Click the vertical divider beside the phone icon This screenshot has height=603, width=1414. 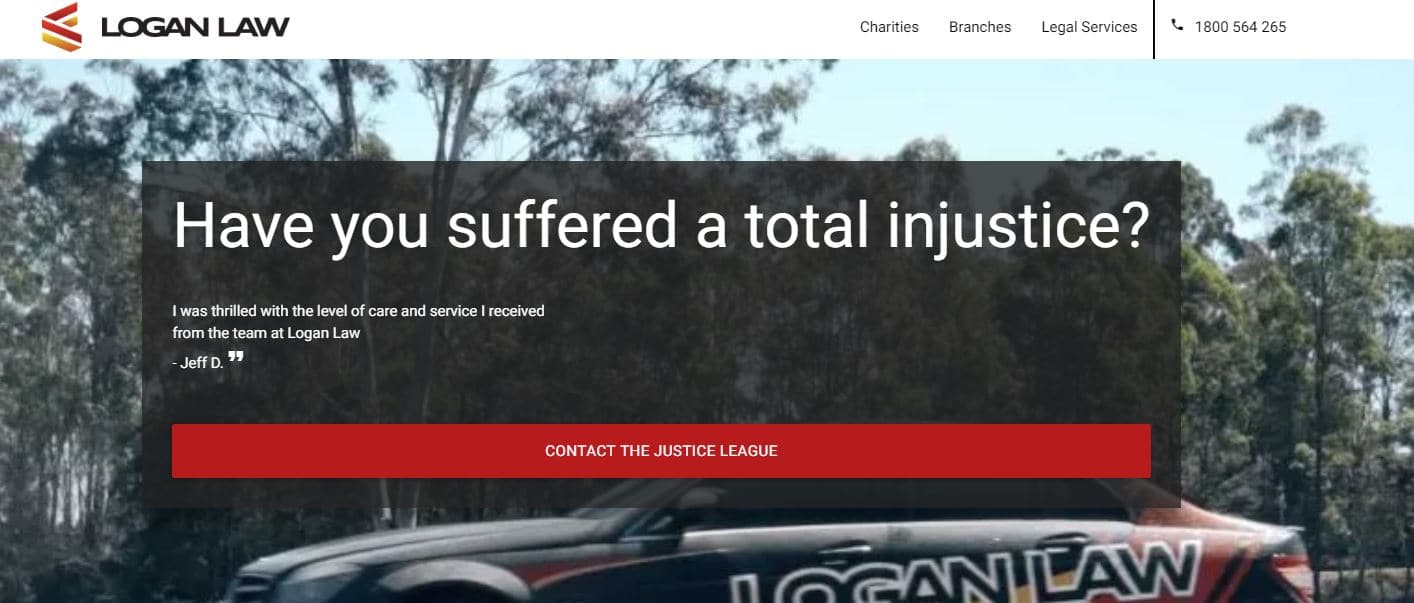click(x=1154, y=29)
